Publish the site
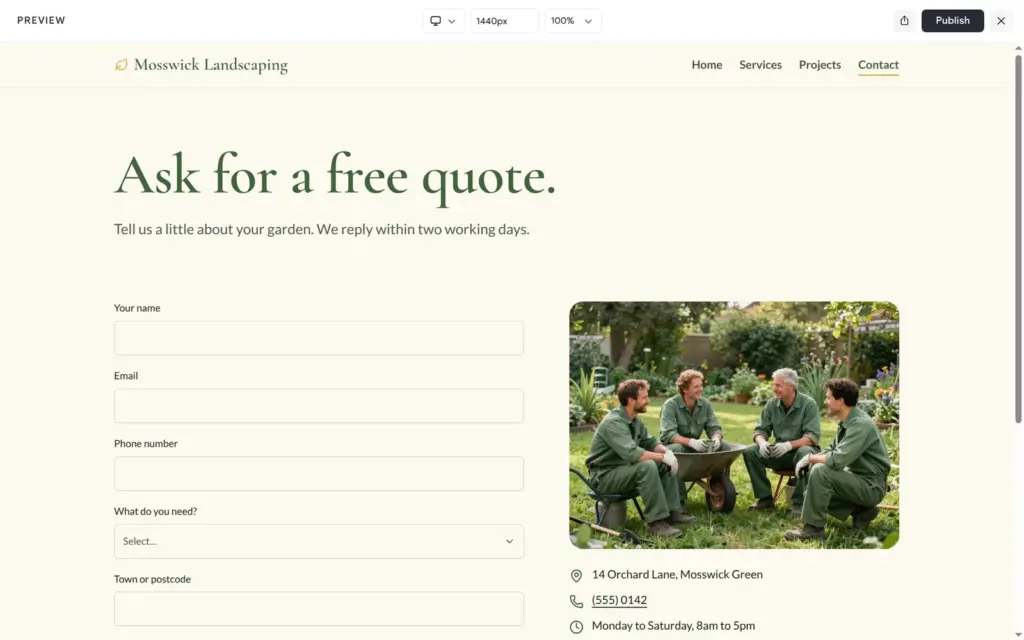The image size is (1024, 640). 952,21
